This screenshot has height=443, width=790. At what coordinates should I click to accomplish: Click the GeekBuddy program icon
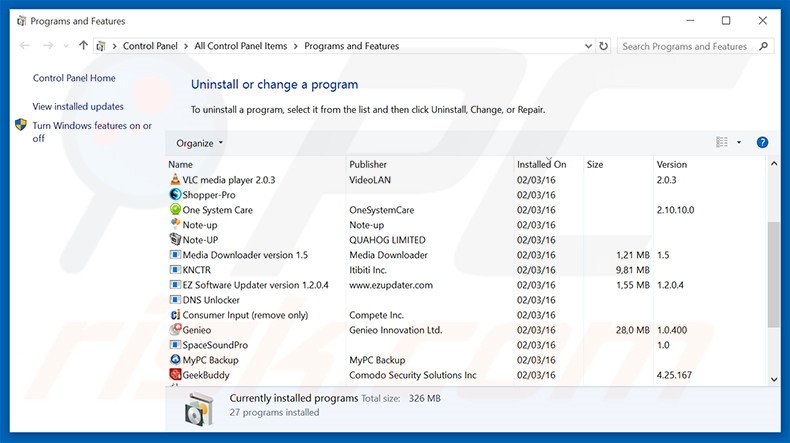[175, 374]
